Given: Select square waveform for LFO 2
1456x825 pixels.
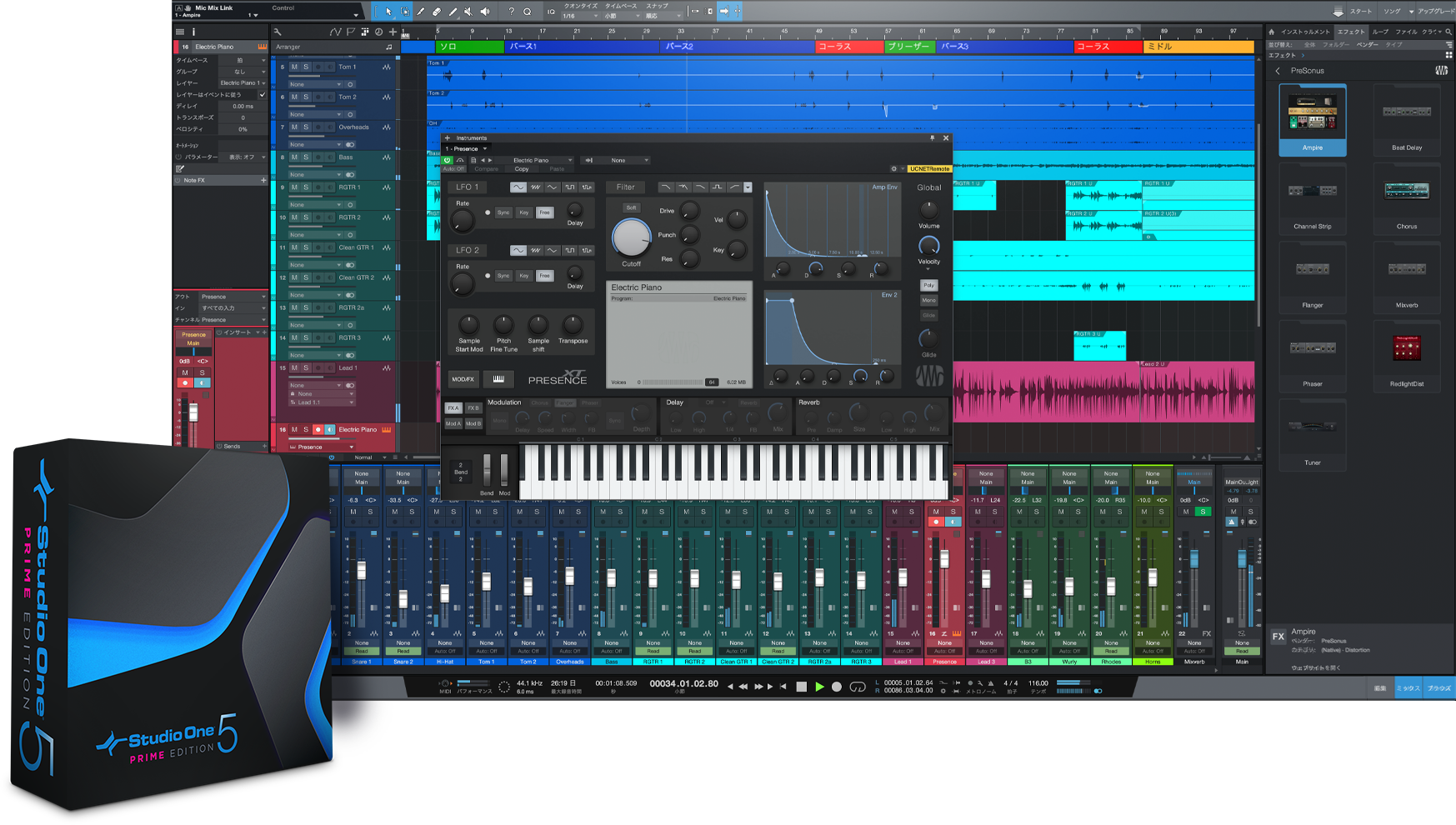Looking at the screenshot, I should (569, 250).
